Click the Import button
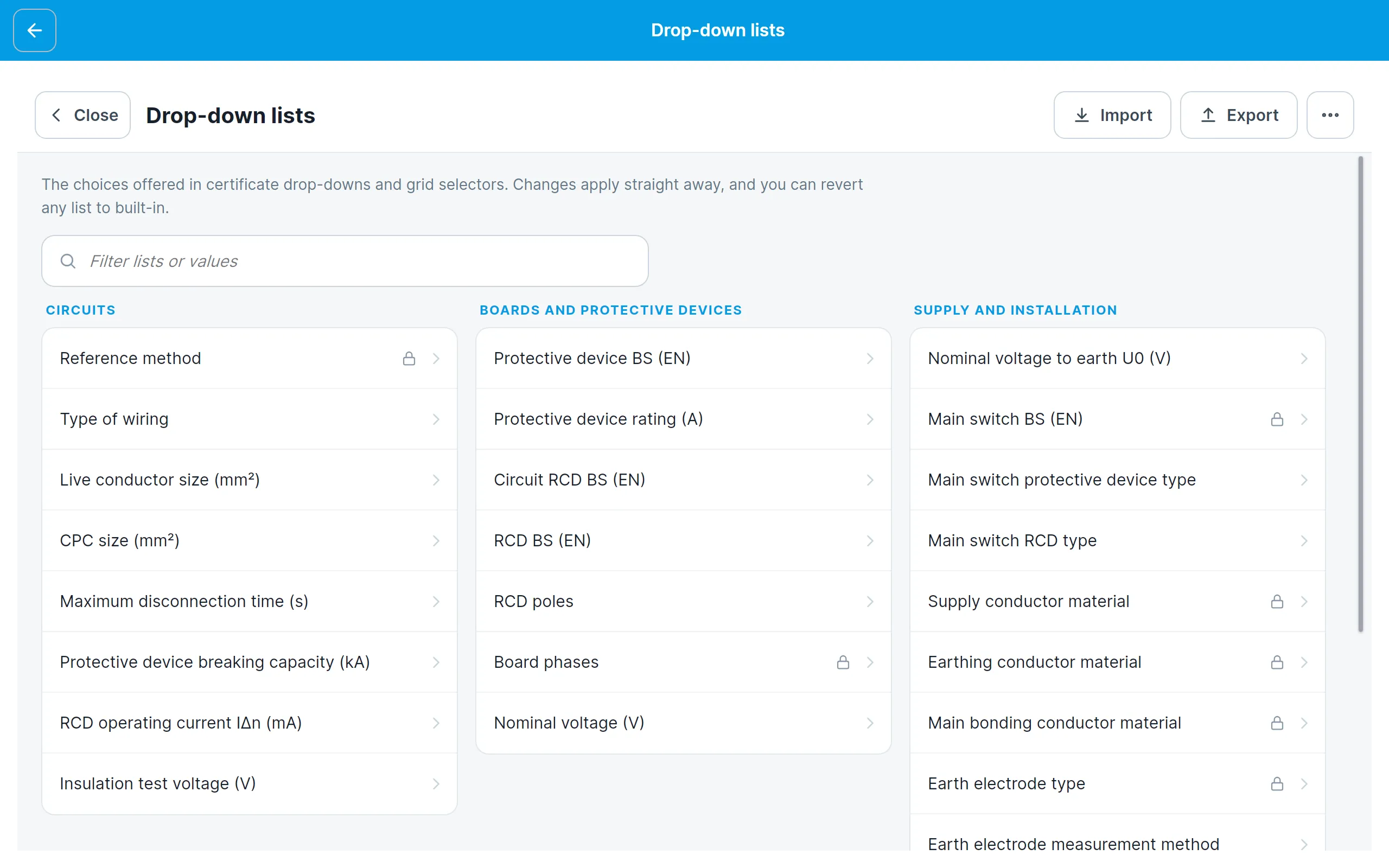 pos(1112,115)
